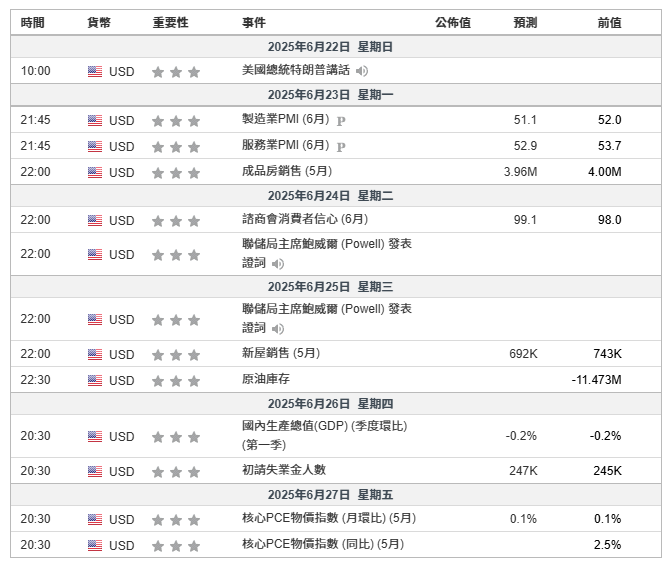Open the 服務業PMI (6月) event
Viewport: 666px width, 566px height.
[285, 145]
